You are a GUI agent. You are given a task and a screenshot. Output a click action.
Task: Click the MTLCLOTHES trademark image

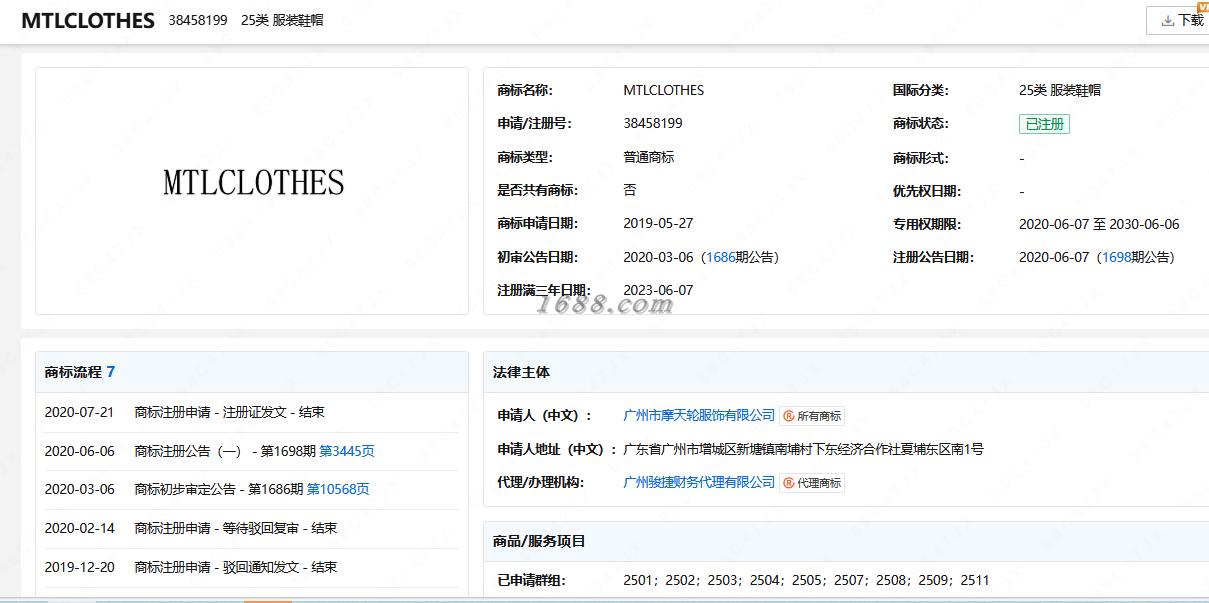[x=253, y=183]
